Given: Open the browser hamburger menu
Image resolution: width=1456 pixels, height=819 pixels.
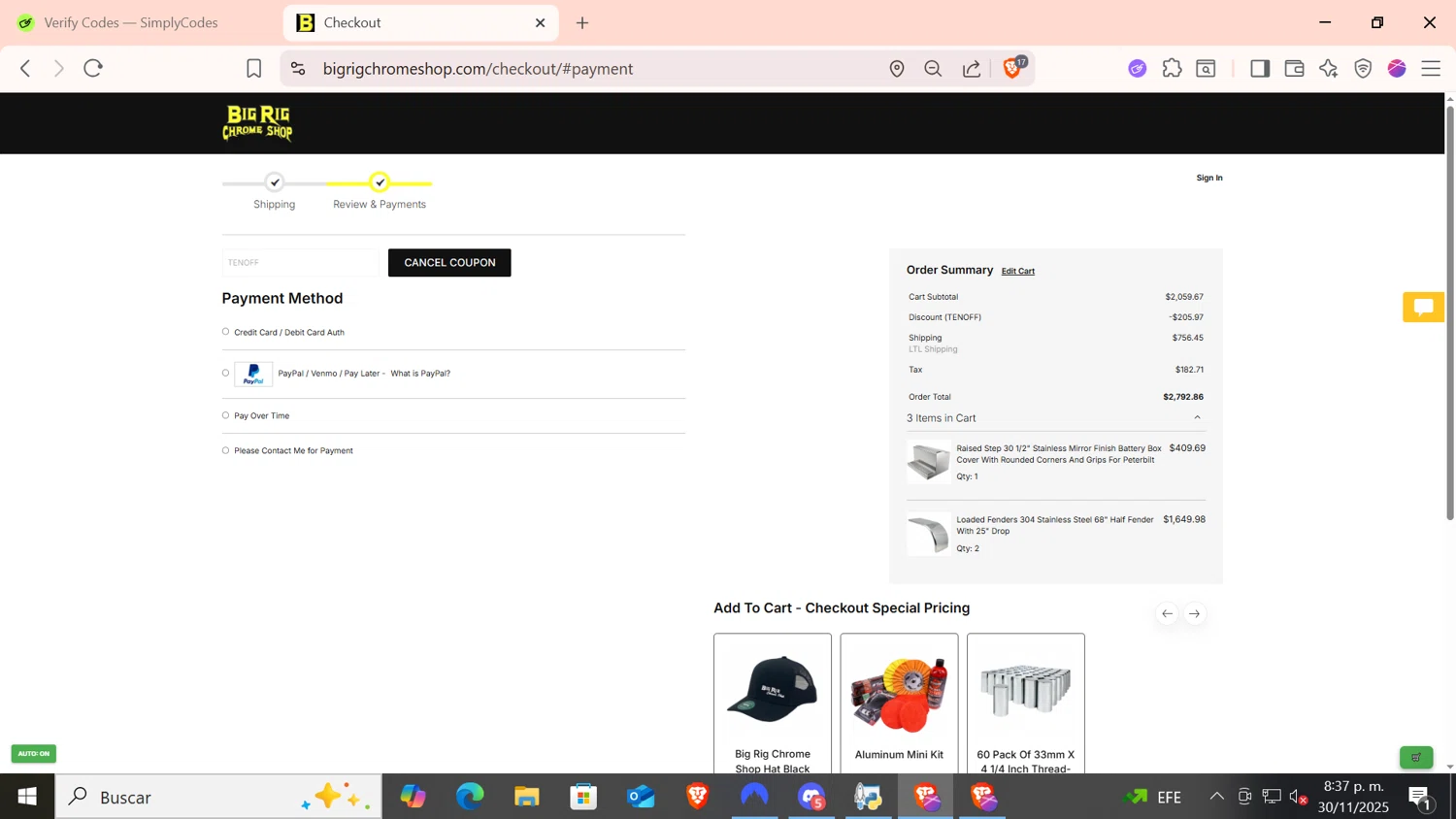Looking at the screenshot, I should click(1431, 69).
